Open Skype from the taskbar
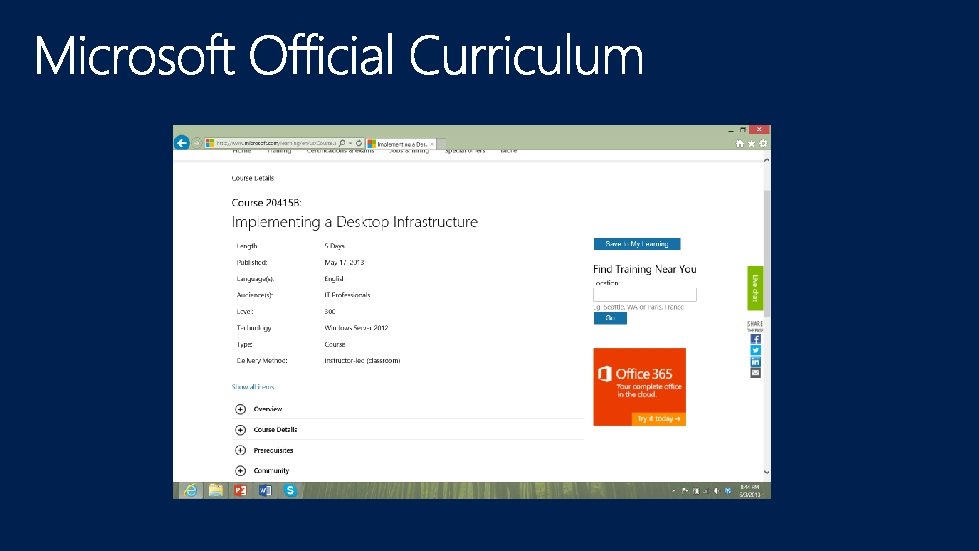 (290, 490)
